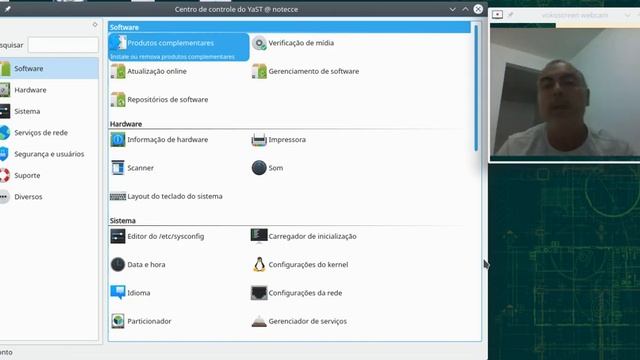Image resolution: width=640 pixels, height=360 pixels.
Task: Open the Impressora printer icon
Action: (259, 140)
